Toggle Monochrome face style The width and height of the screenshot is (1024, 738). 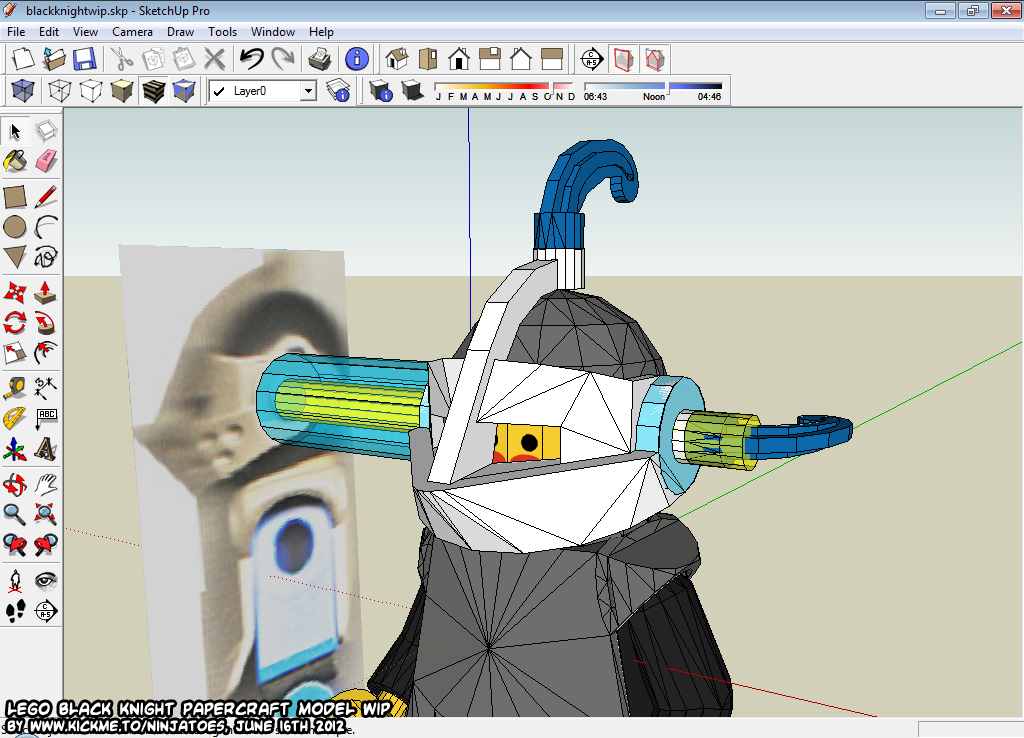point(186,91)
